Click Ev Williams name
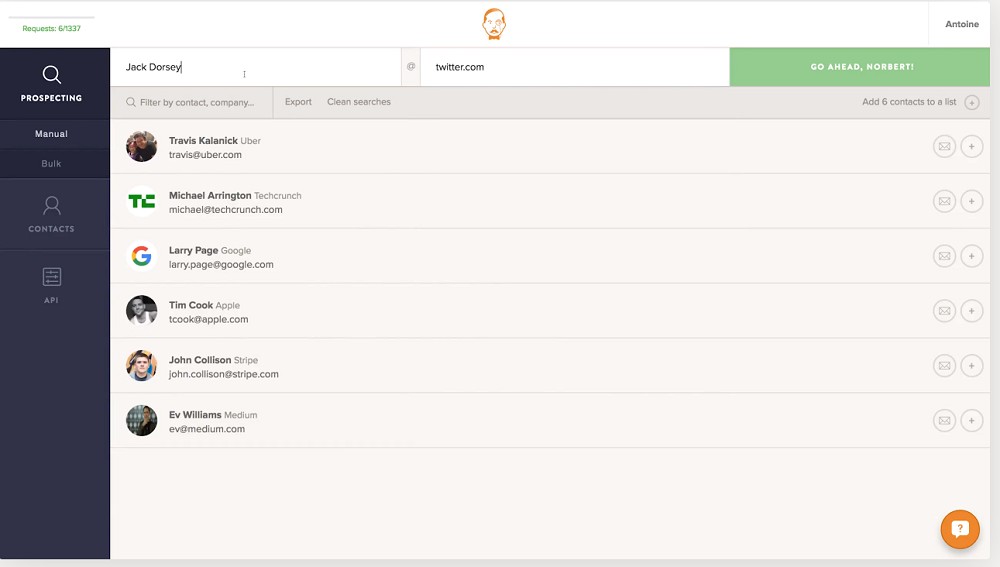This screenshot has width=1000, height=567. [x=195, y=415]
